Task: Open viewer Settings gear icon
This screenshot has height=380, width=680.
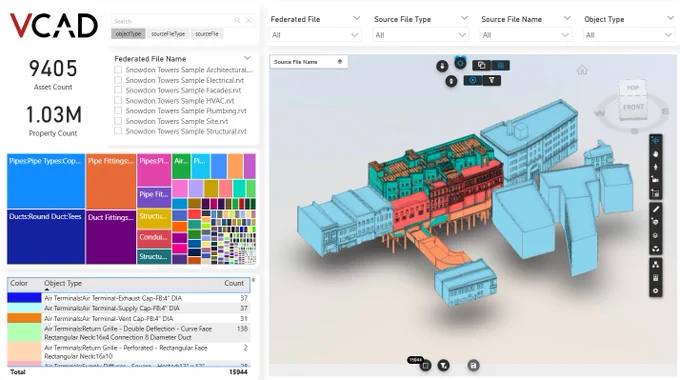Action: tap(655, 291)
